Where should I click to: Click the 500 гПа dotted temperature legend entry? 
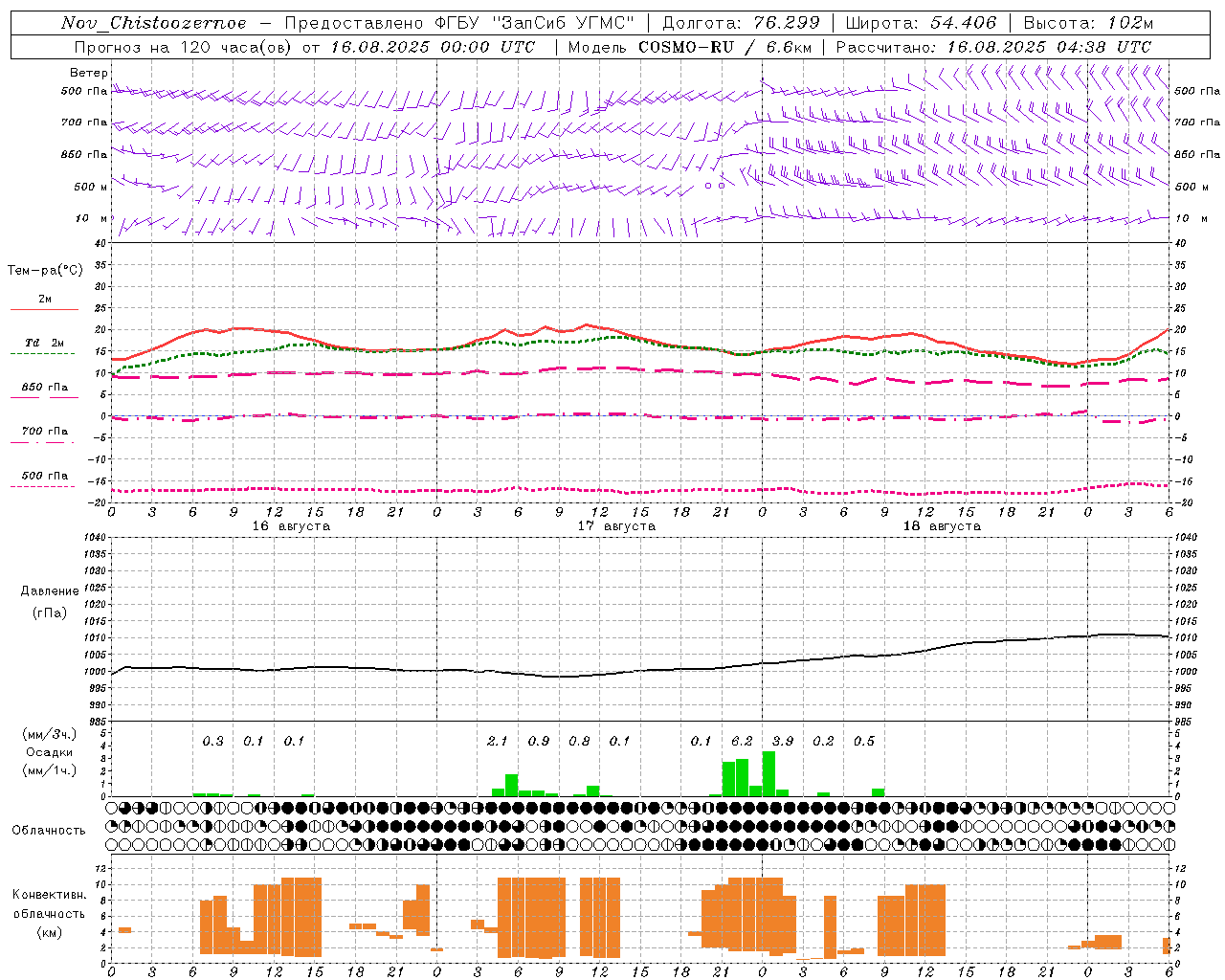[44, 476]
